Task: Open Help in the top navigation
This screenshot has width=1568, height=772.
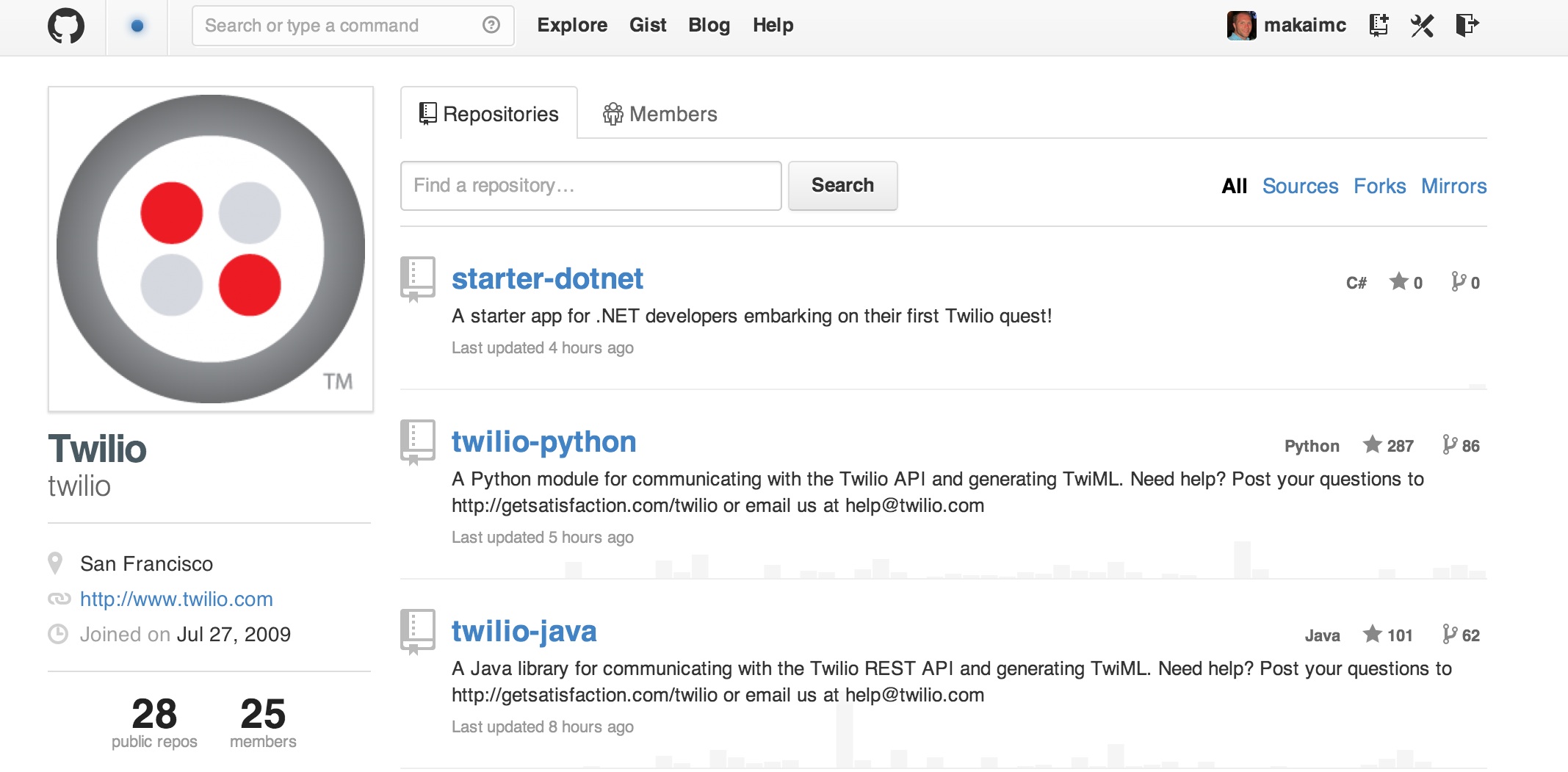Action: (773, 25)
